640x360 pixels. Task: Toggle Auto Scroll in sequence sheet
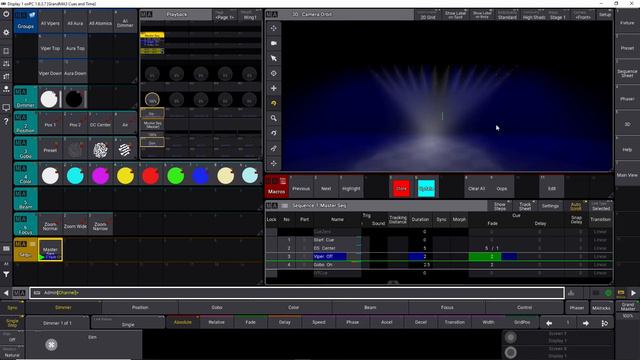576,206
